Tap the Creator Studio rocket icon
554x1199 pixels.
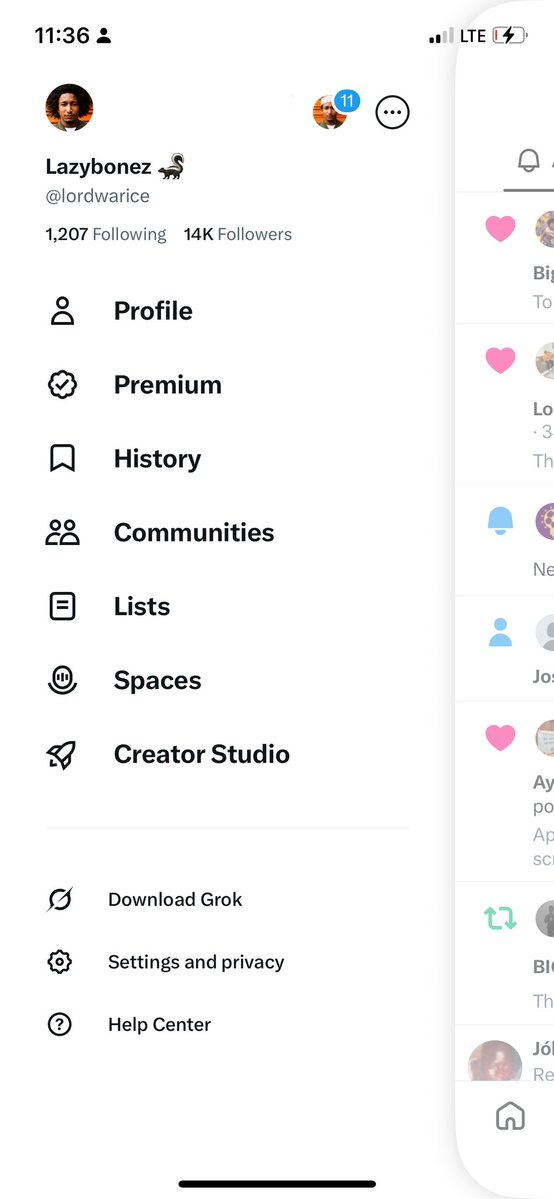(62, 754)
